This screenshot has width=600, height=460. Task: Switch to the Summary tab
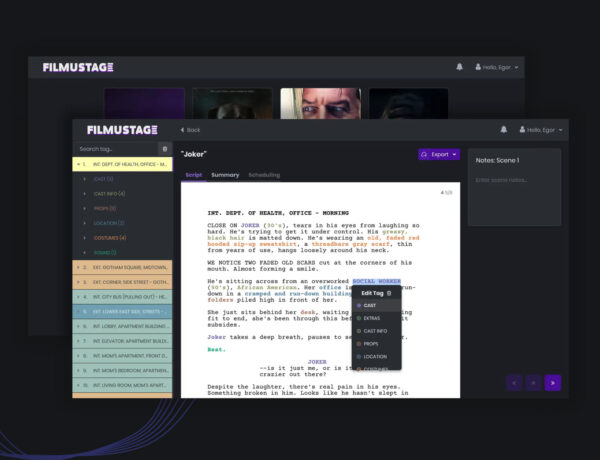(x=225, y=175)
